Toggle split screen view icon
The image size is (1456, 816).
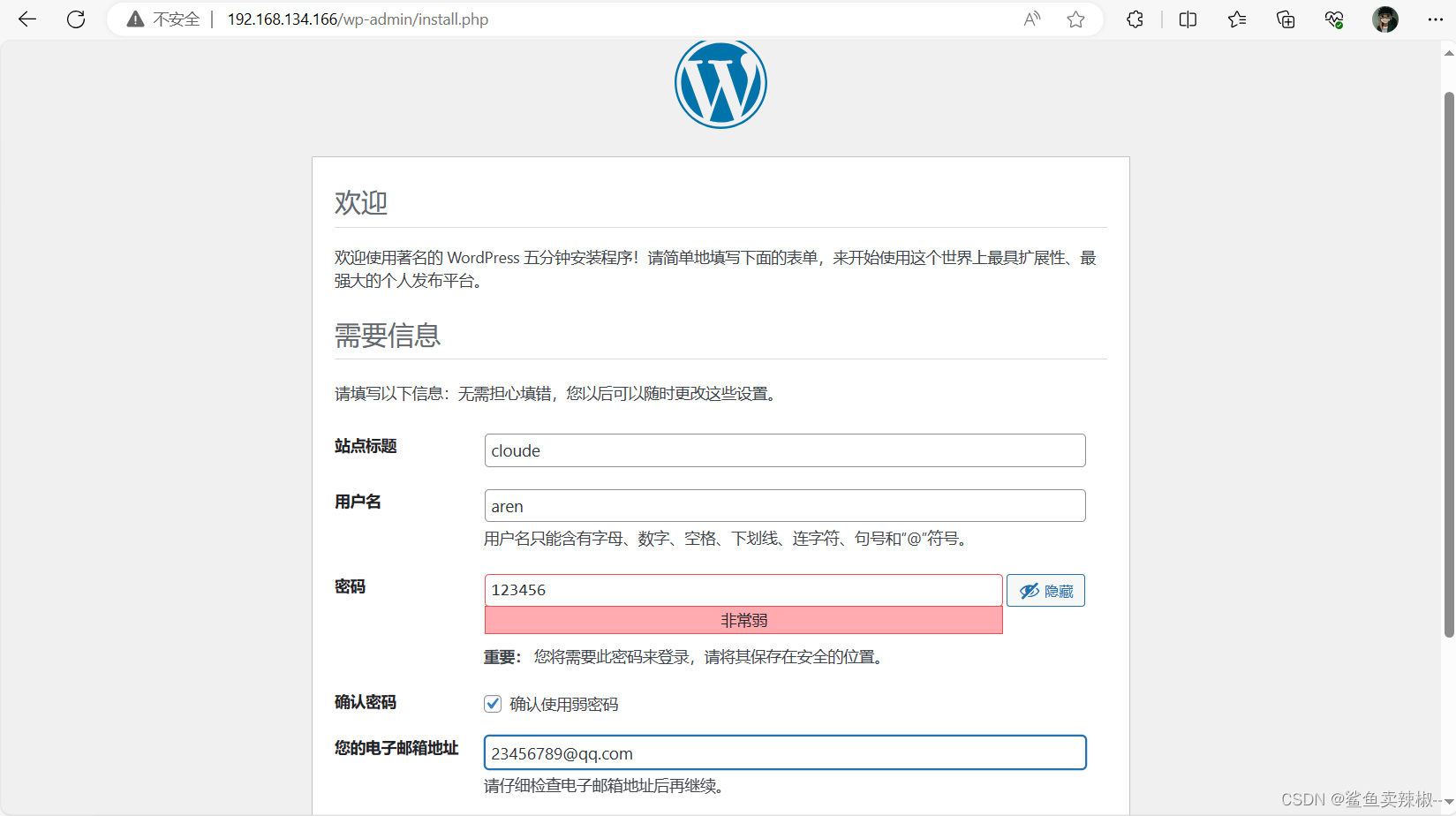coord(1188,19)
